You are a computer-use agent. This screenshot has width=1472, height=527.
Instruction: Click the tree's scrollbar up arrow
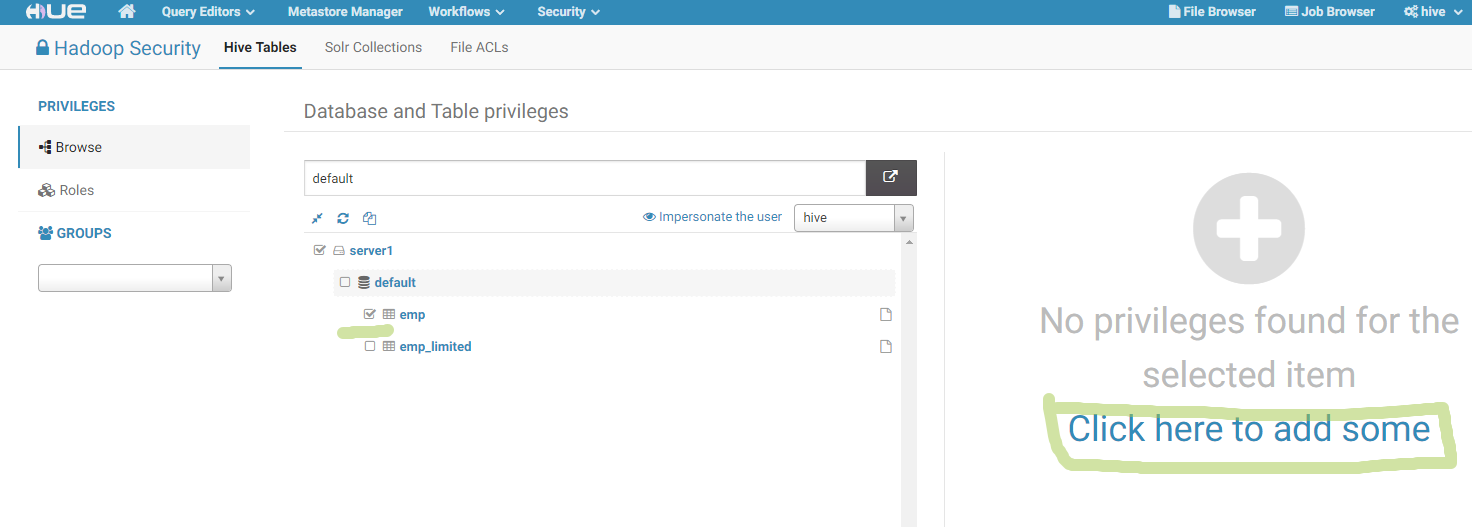pos(909,242)
